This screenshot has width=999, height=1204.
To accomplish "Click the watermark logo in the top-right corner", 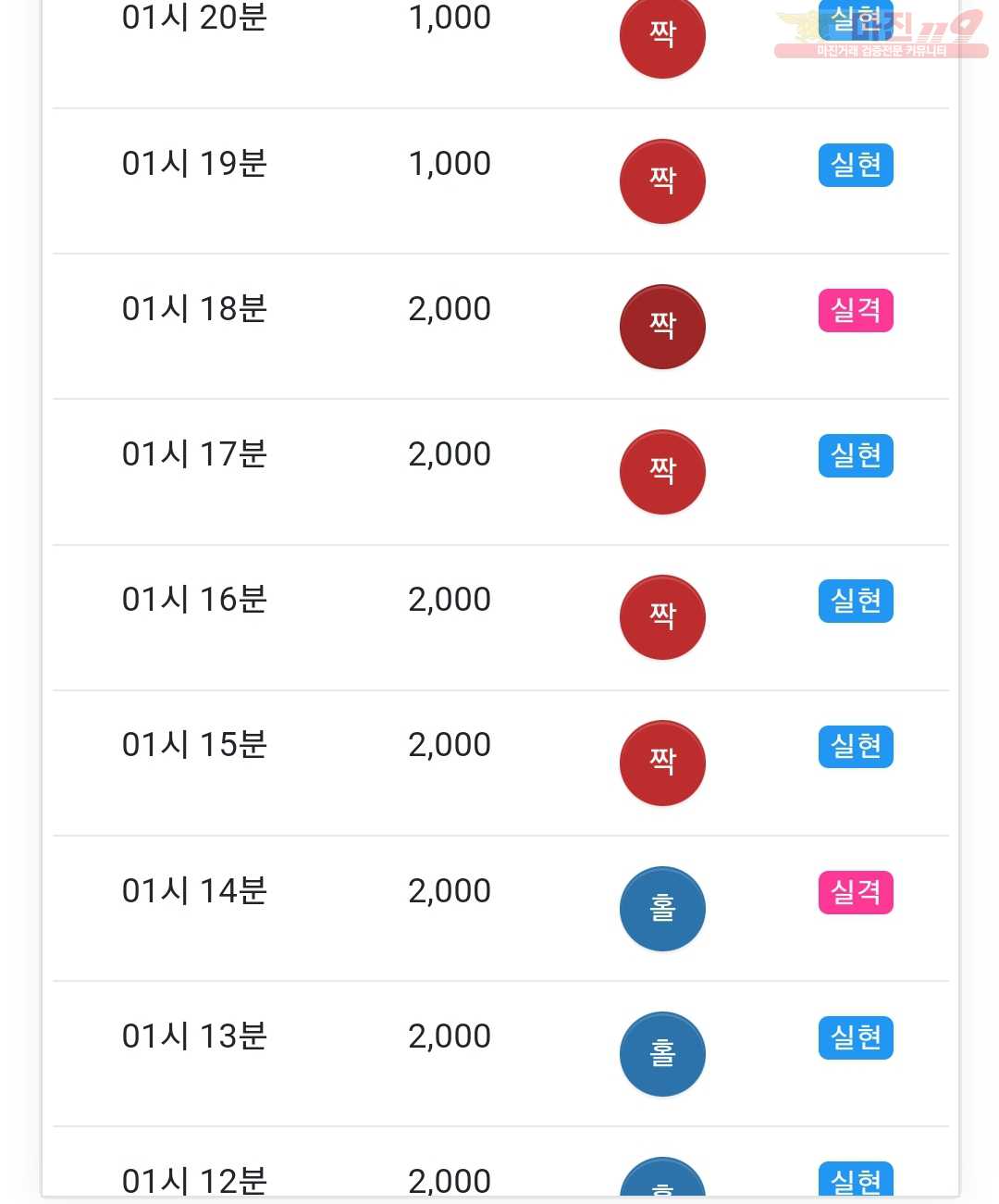I will 881,34.
